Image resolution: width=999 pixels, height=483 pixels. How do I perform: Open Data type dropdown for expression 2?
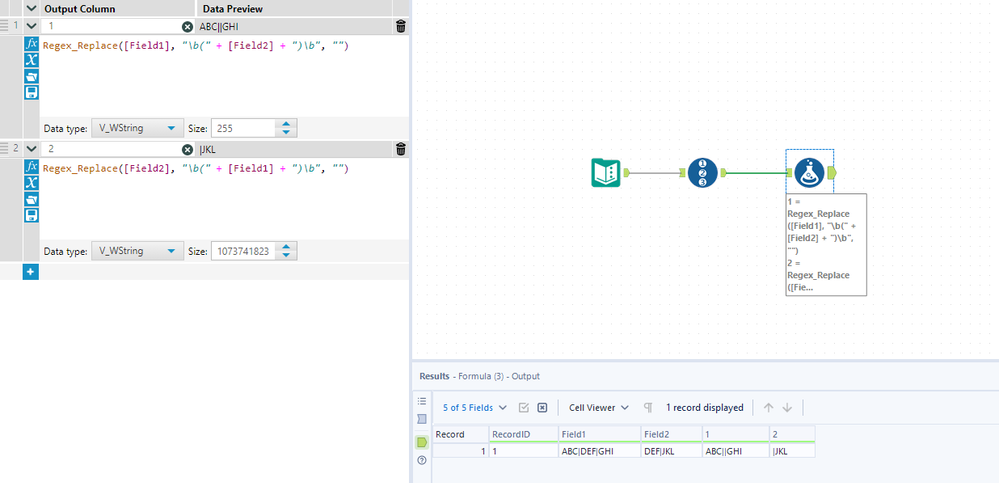[x=138, y=251]
